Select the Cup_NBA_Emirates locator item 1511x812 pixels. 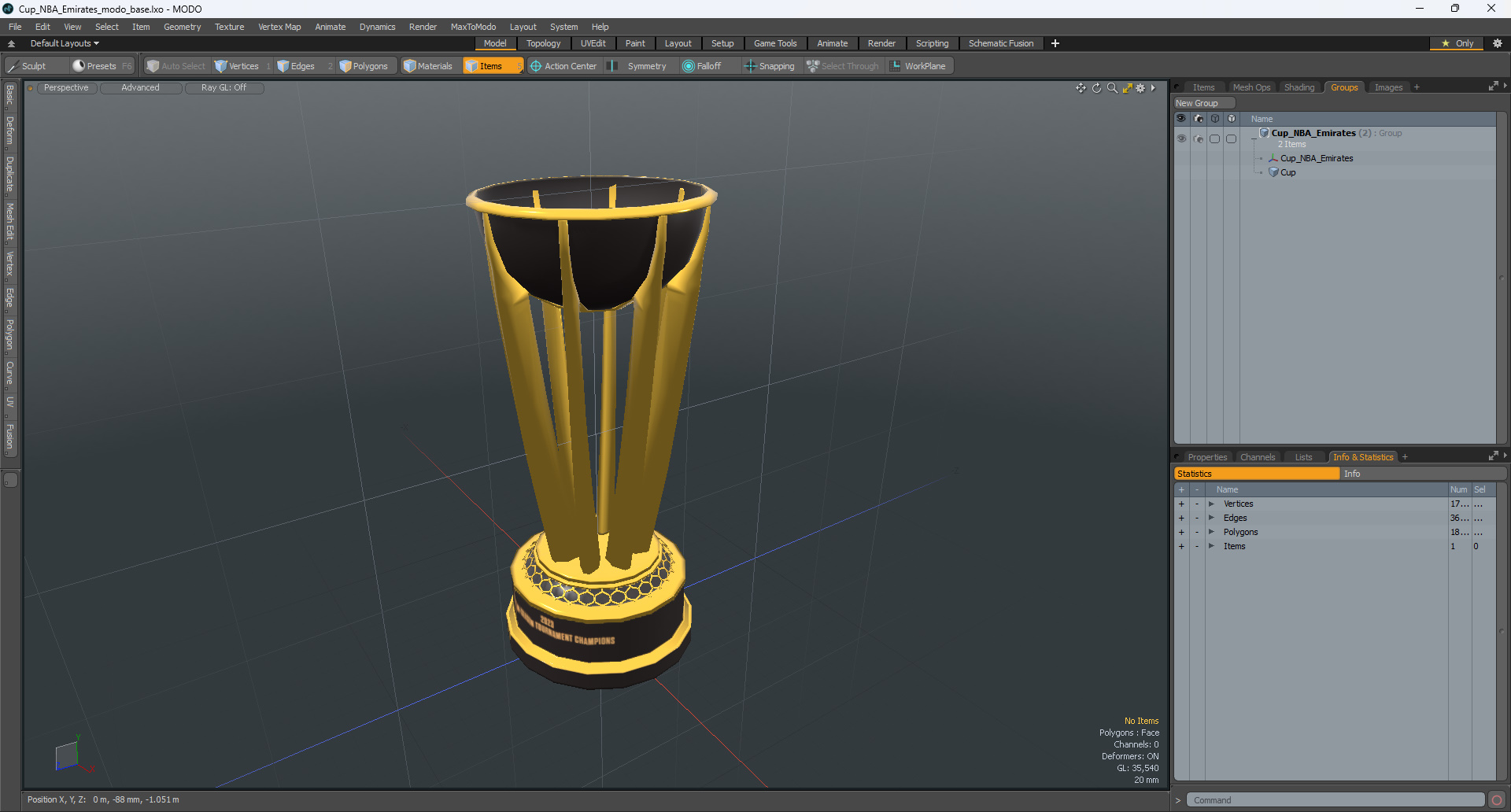pos(1317,158)
